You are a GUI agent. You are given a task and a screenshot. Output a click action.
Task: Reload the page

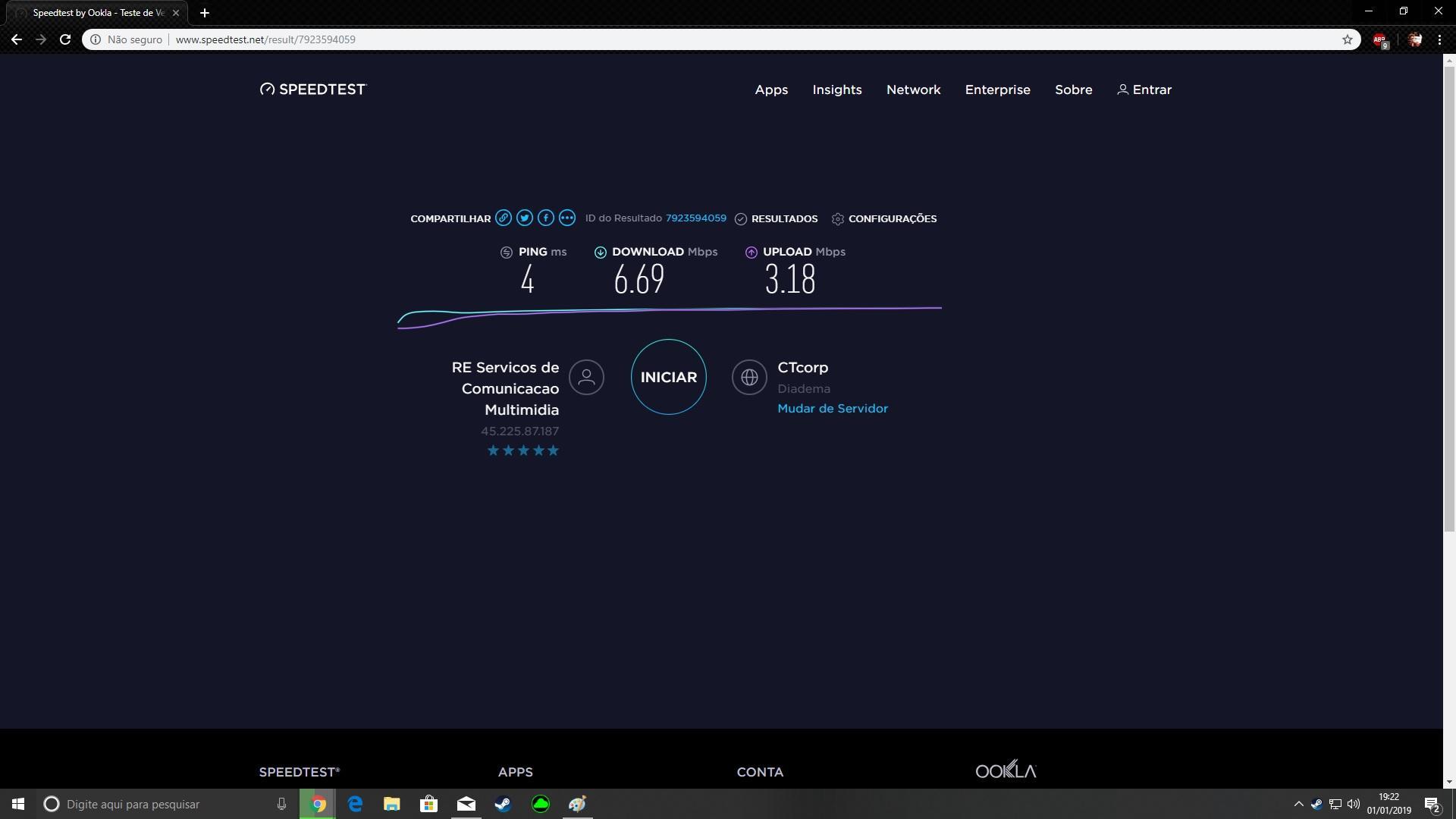pyautogui.click(x=65, y=39)
